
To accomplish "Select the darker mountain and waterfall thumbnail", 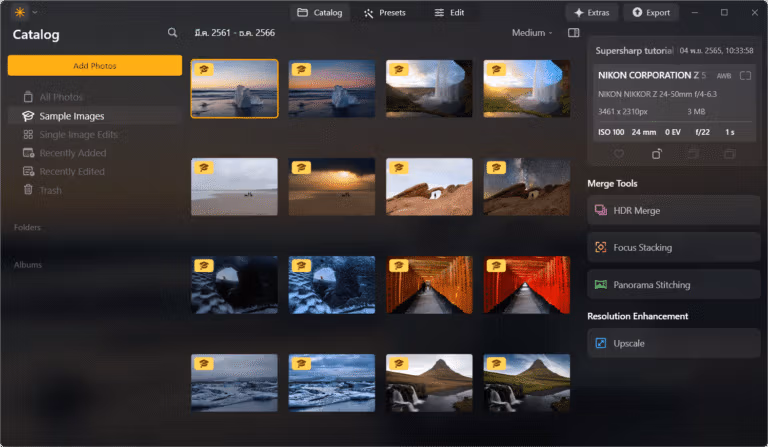I will coord(429,383).
